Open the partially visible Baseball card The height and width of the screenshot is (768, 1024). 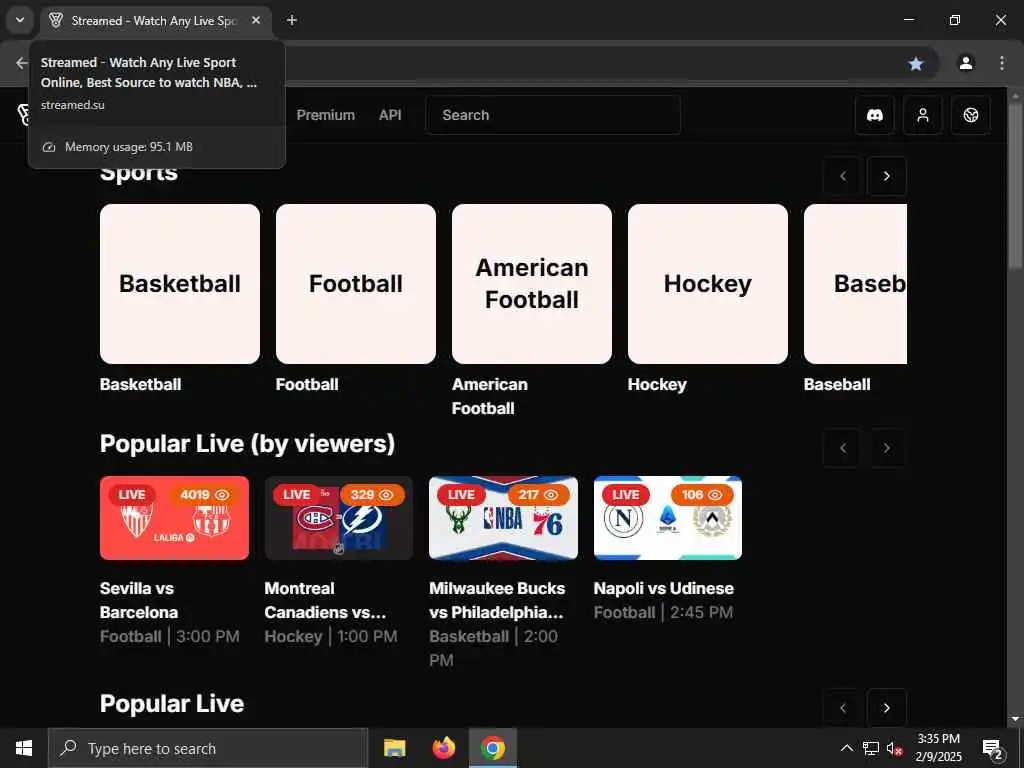(856, 283)
